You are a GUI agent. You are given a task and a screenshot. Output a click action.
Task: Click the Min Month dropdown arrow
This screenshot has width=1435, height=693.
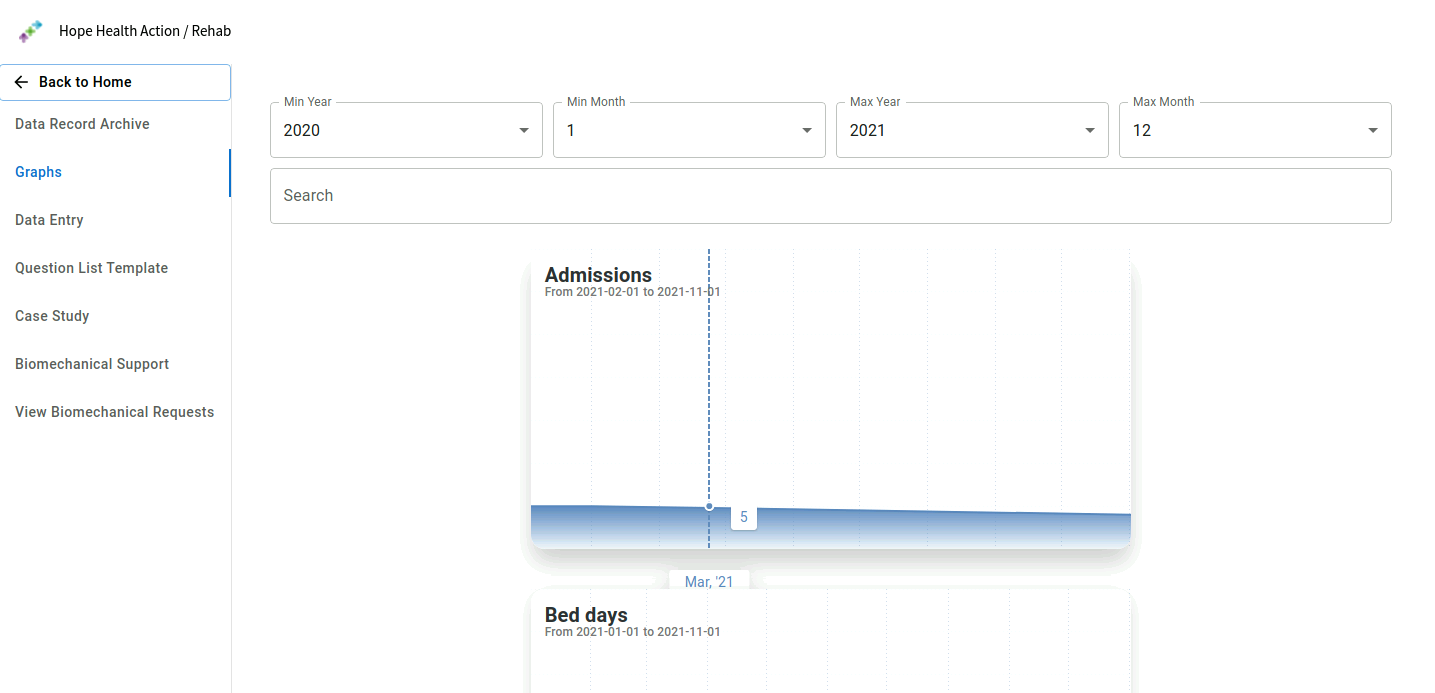click(807, 130)
